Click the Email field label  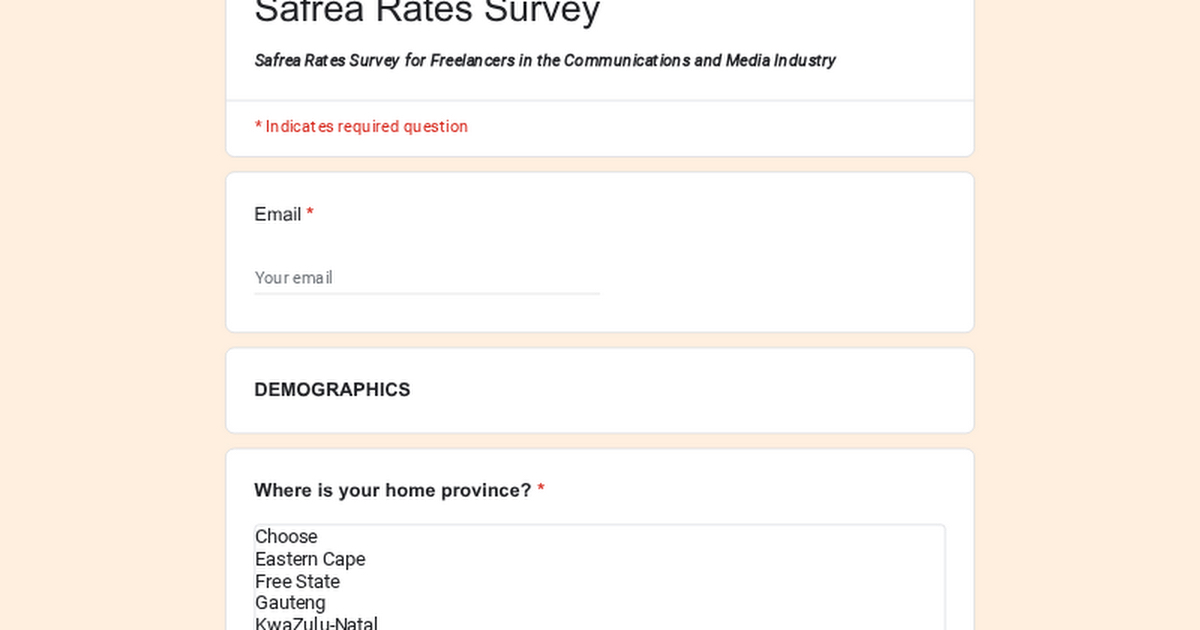pos(277,214)
